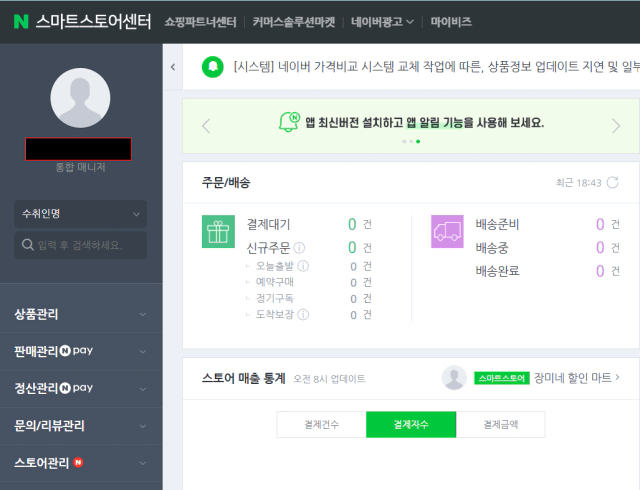Click the green gift box order icon
640x490 pixels.
point(218,232)
